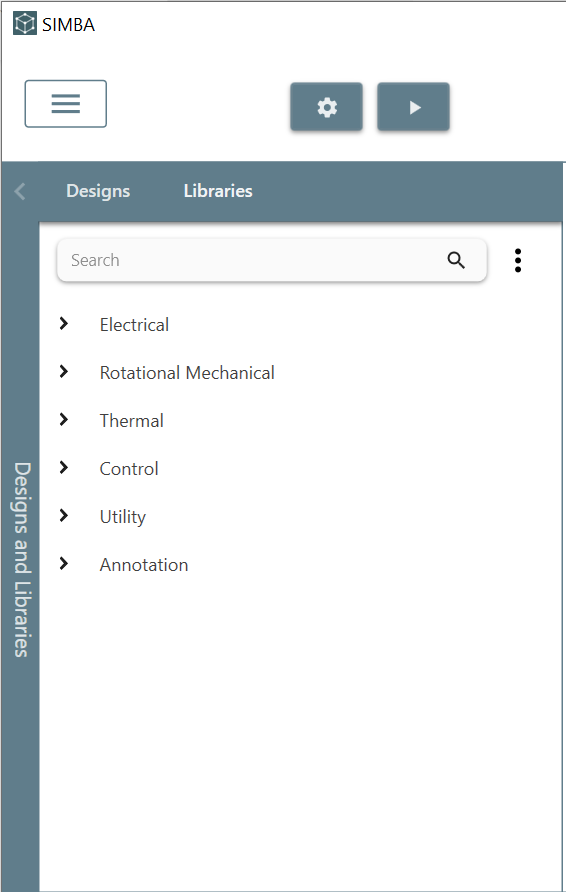Screen dimensions: 566x892
Task: Select the Annotation library label
Action: click(x=144, y=565)
